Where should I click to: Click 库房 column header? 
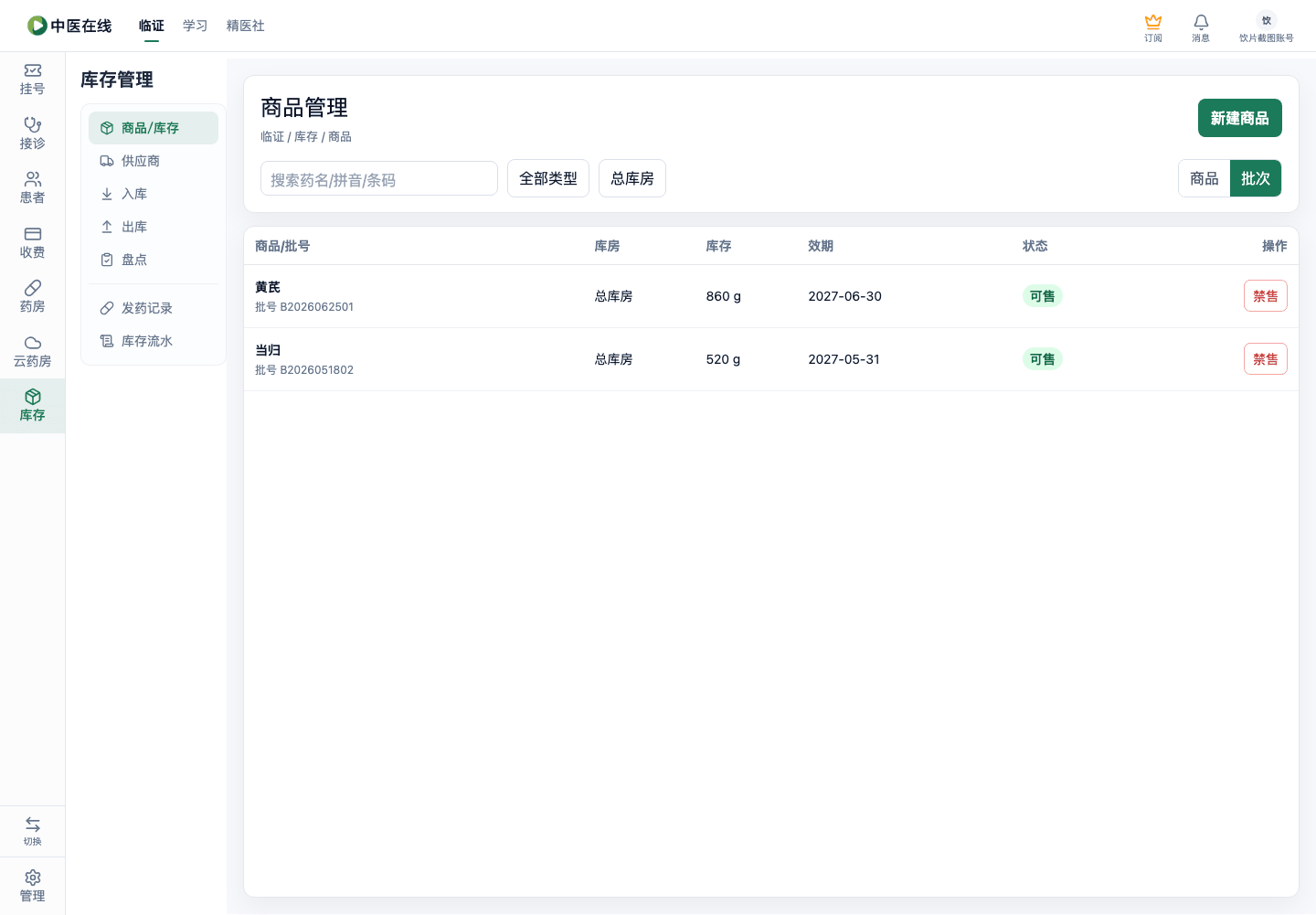tap(607, 246)
